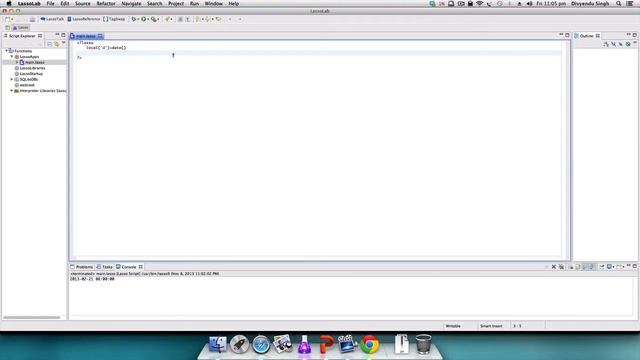Collapse the Functions project node
Viewport: 640px width, 360px height.
[x=7, y=51]
